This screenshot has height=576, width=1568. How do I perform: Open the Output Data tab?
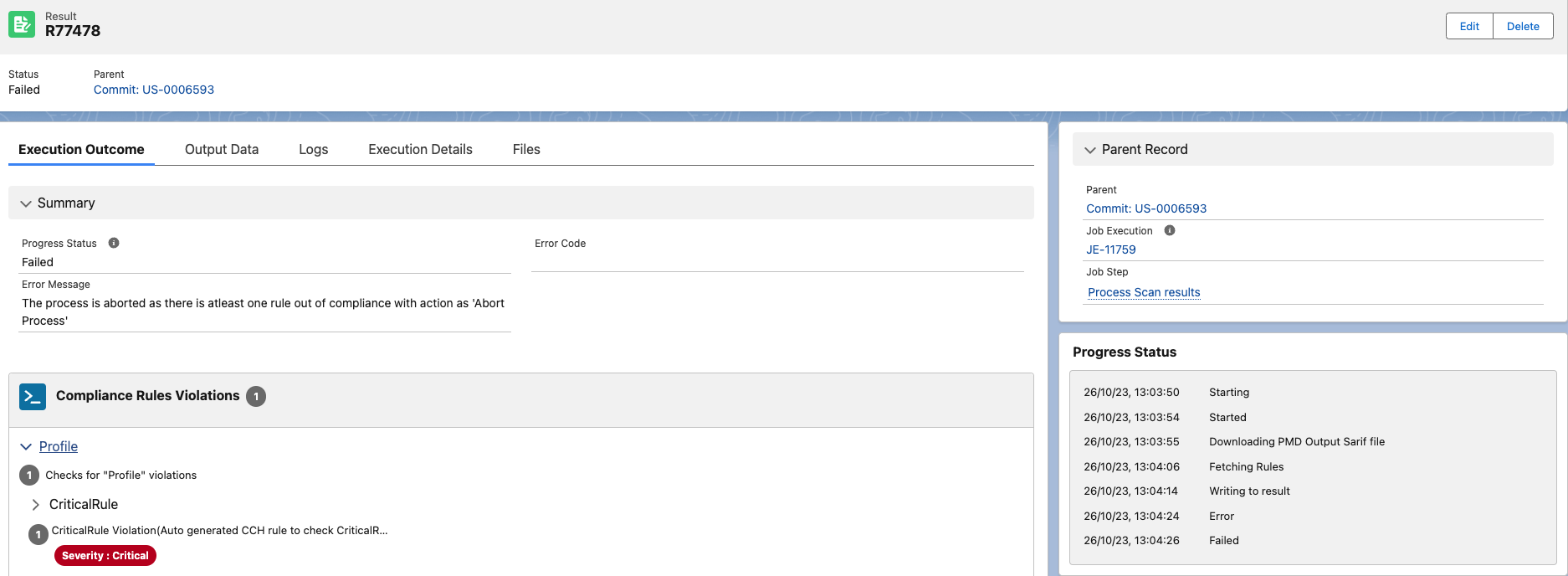(x=222, y=149)
